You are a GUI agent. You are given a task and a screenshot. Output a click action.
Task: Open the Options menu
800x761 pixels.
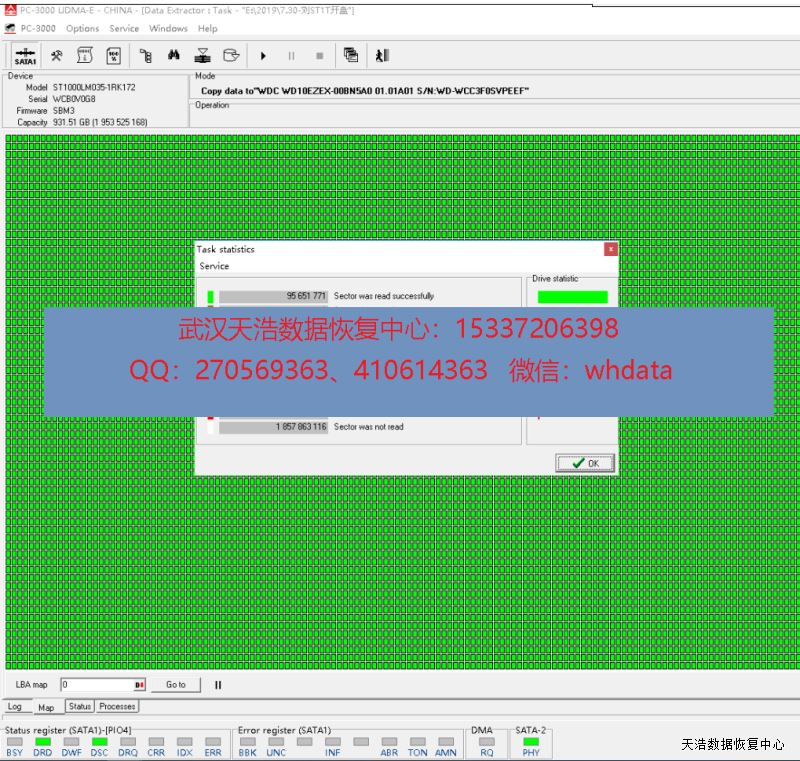click(x=82, y=28)
